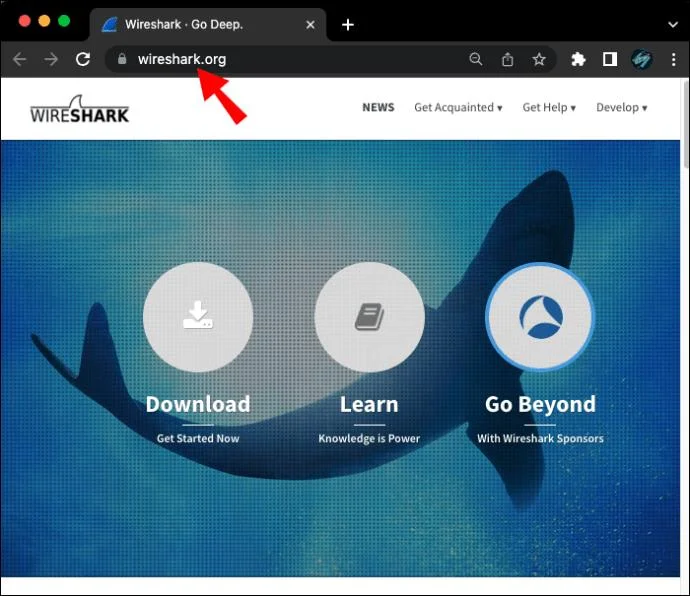Viewport: 690px width, 596px height.
Task: Open the Chrome profile avatar
Action: coord(642,59)
